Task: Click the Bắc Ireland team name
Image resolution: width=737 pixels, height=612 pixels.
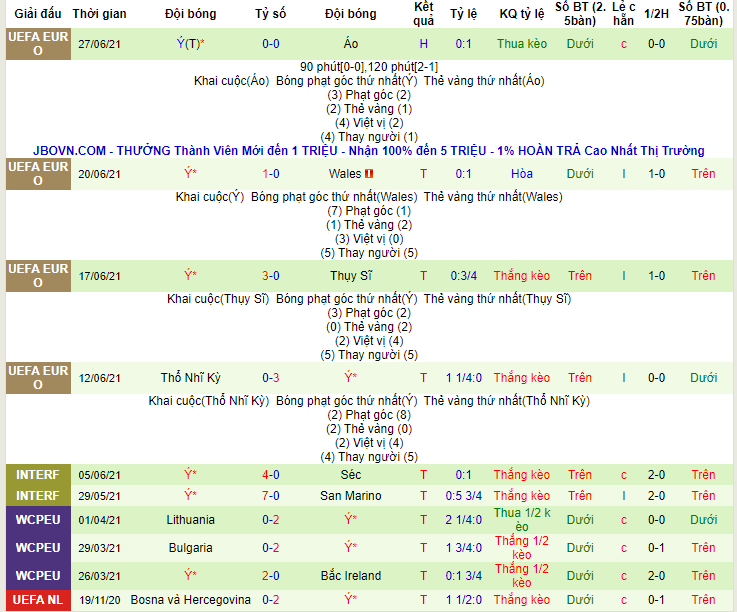Action: tap(350, 575)
